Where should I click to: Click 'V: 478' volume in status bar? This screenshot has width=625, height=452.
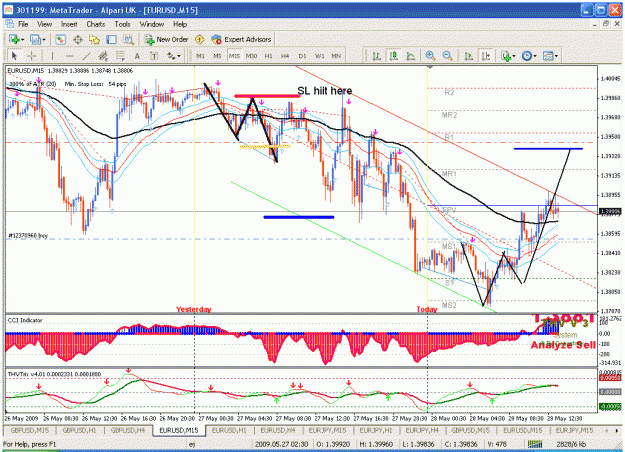point(496,444)
